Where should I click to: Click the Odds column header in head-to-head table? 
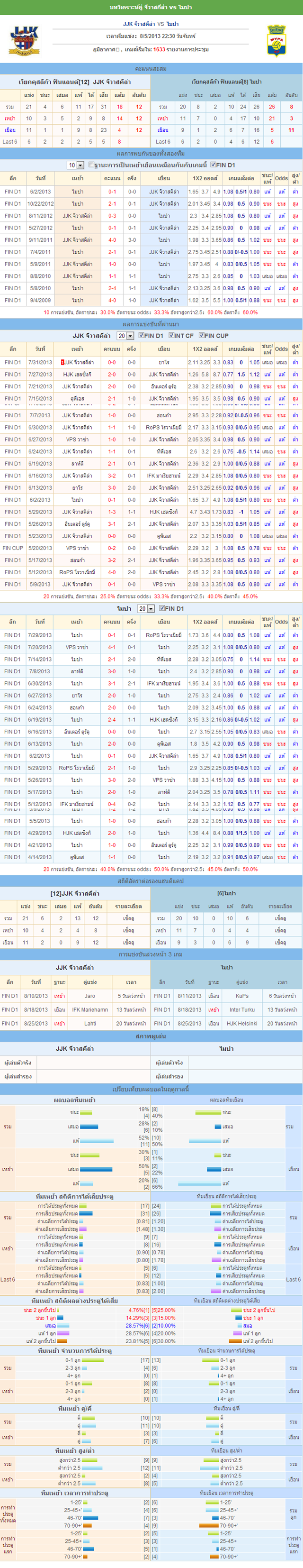[281, 178]
